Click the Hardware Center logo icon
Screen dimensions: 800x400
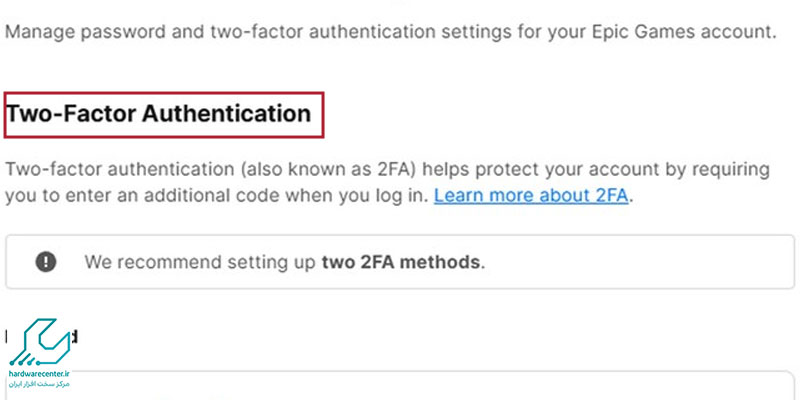pyautogui.click(x=39, y=342)
